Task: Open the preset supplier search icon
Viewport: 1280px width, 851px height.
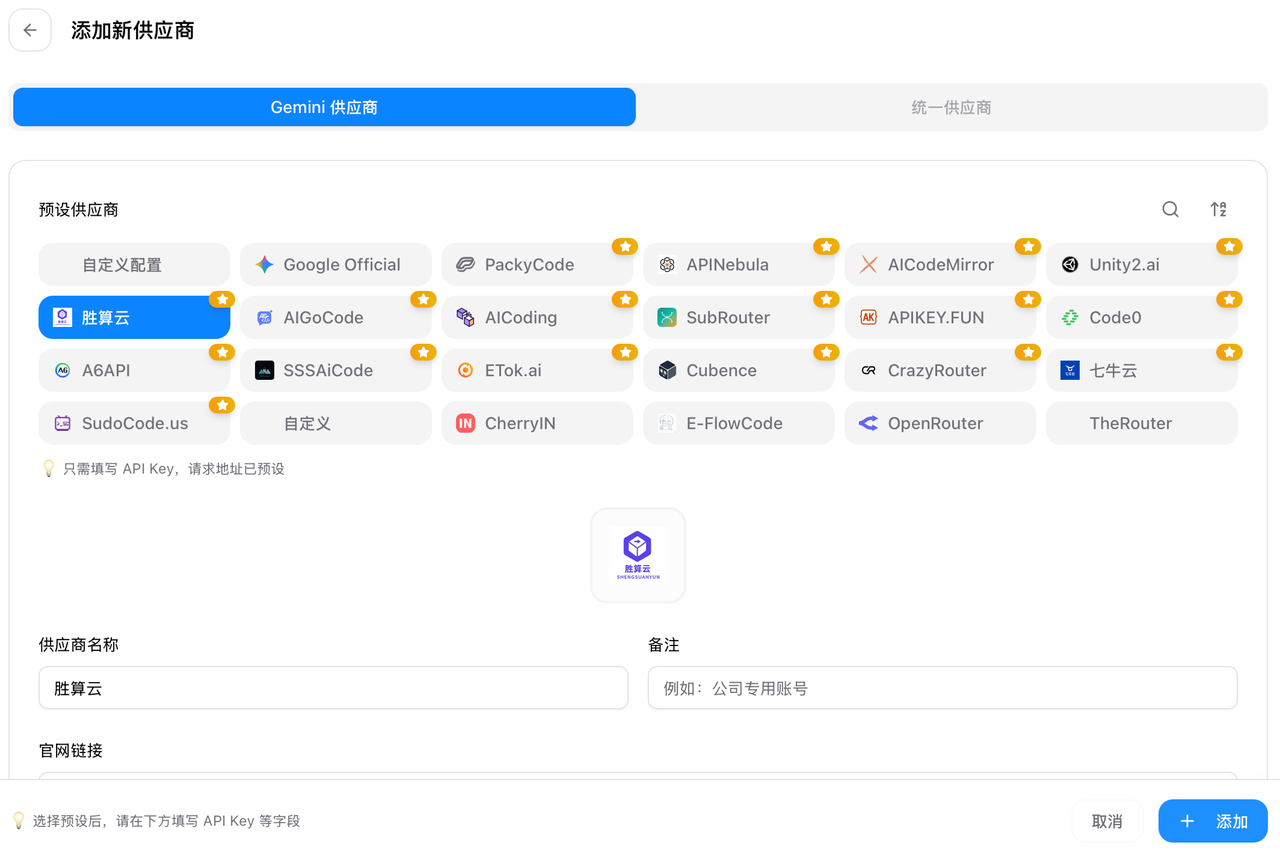Action: click(x=1170, y=209)
